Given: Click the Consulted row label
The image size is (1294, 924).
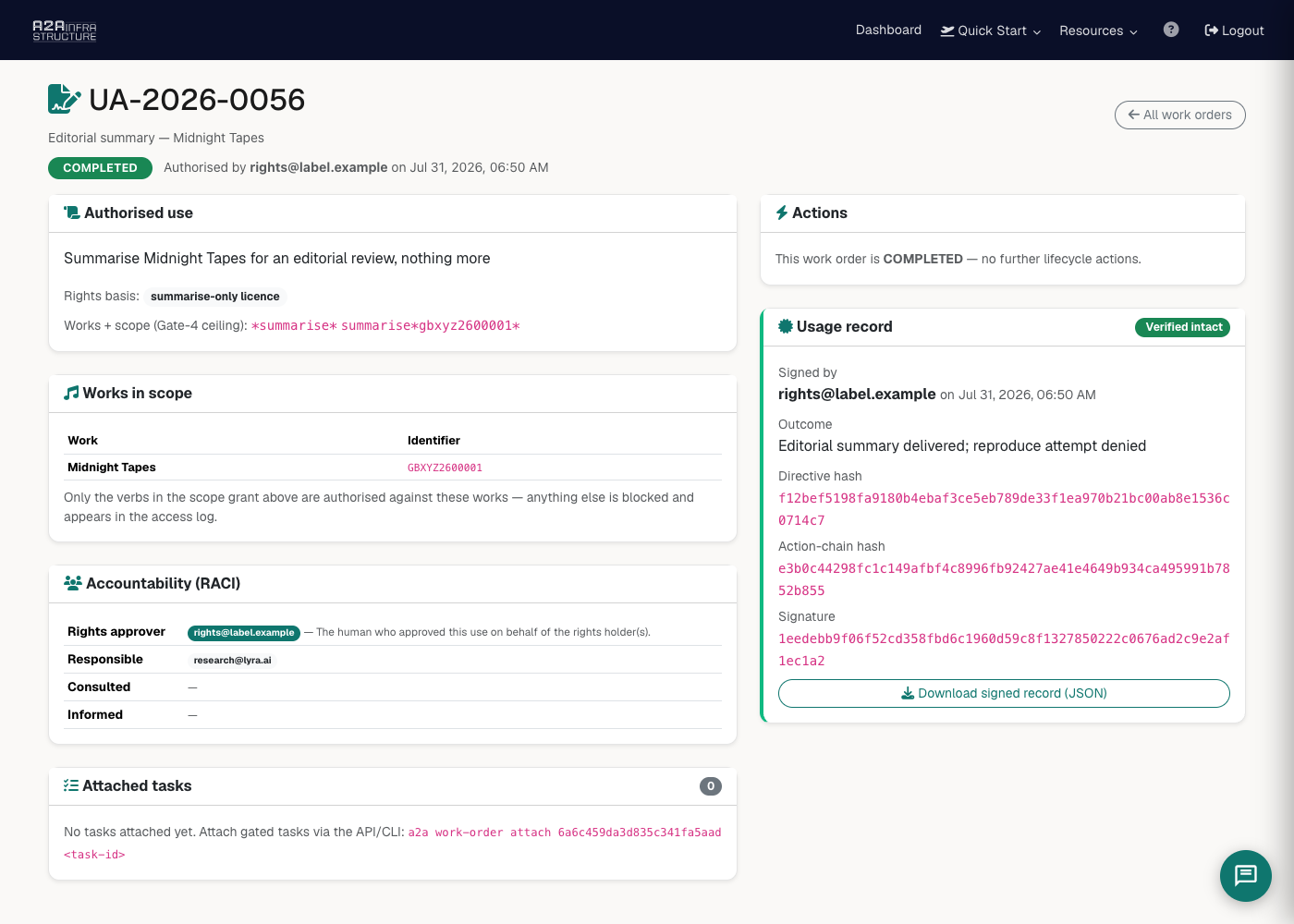Looking at the screenshot, I should pyautogui.click(x=99, y=687).
